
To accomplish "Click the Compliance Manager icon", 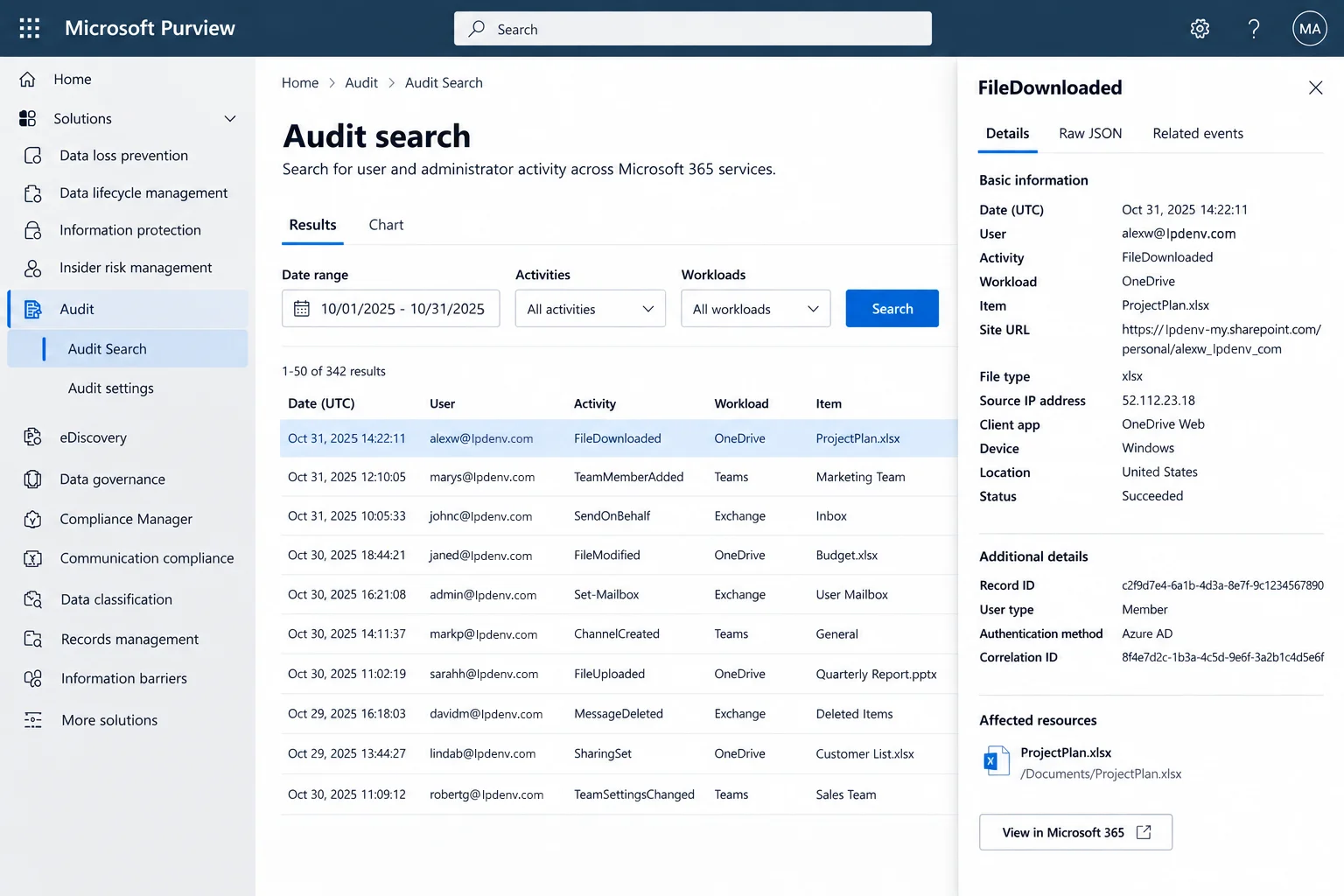I will click(33, 519).
